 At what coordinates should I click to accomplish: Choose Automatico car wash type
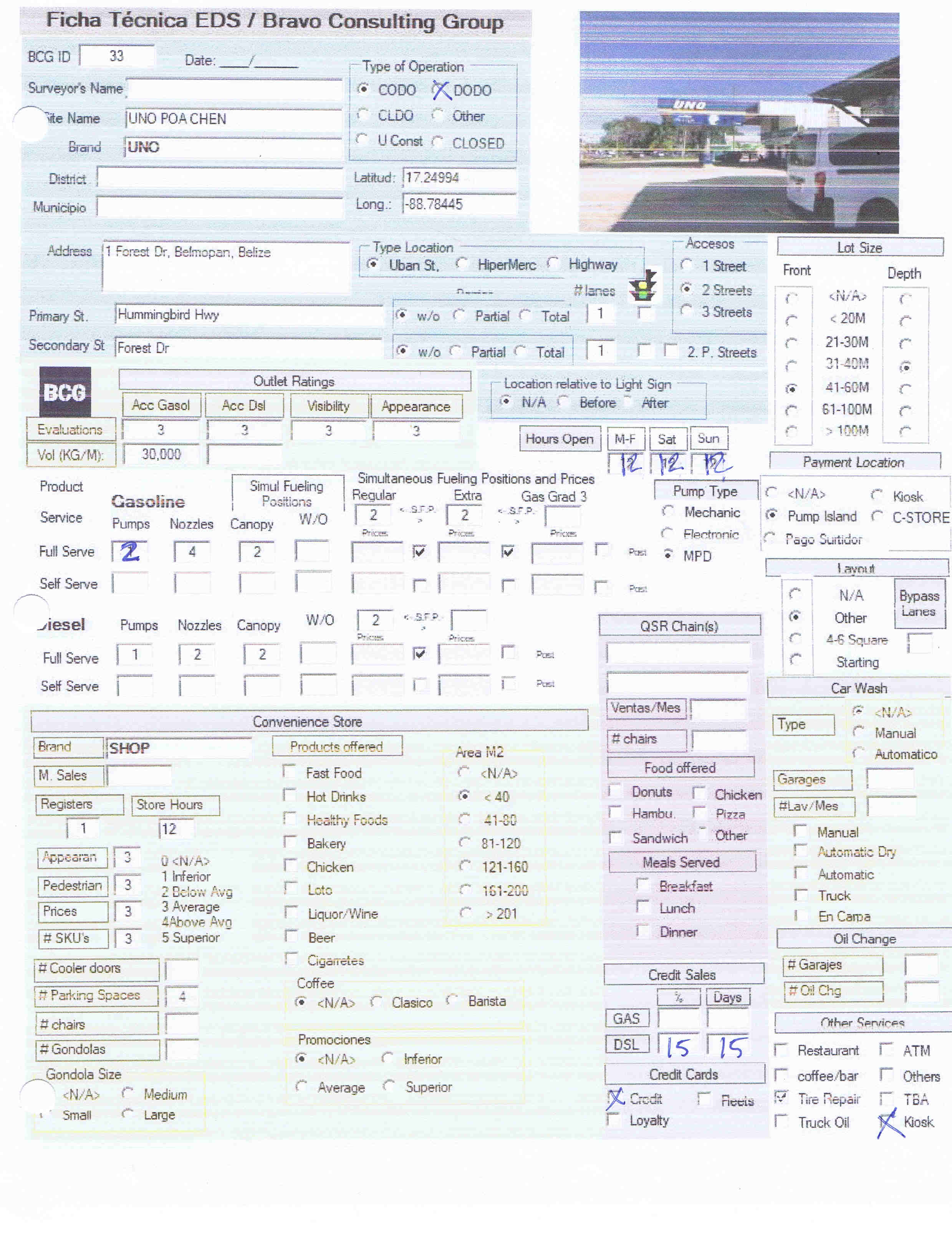coord(859,753)
